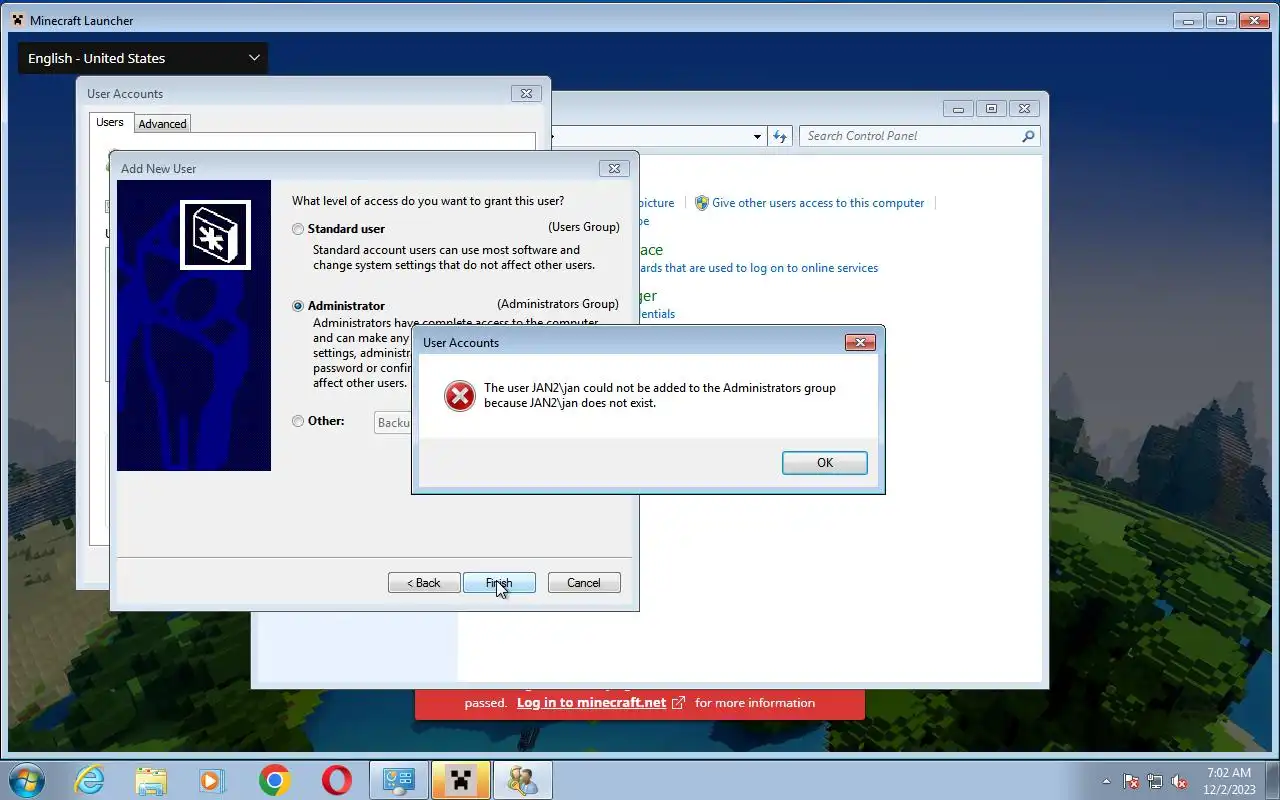1280x800 pixels.
Task: Close the Control Panel window
Action: [1024, 109]
